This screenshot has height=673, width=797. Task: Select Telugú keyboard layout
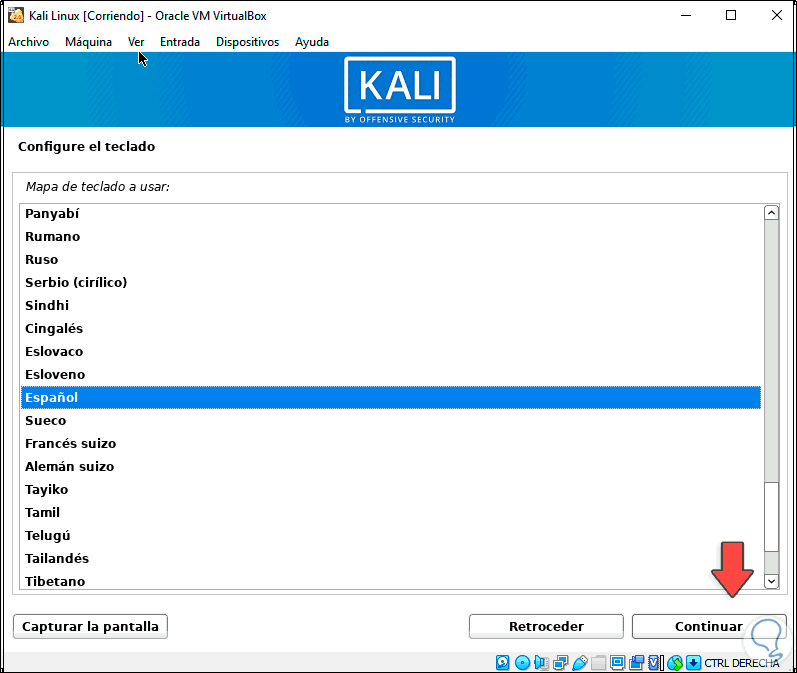391,535
